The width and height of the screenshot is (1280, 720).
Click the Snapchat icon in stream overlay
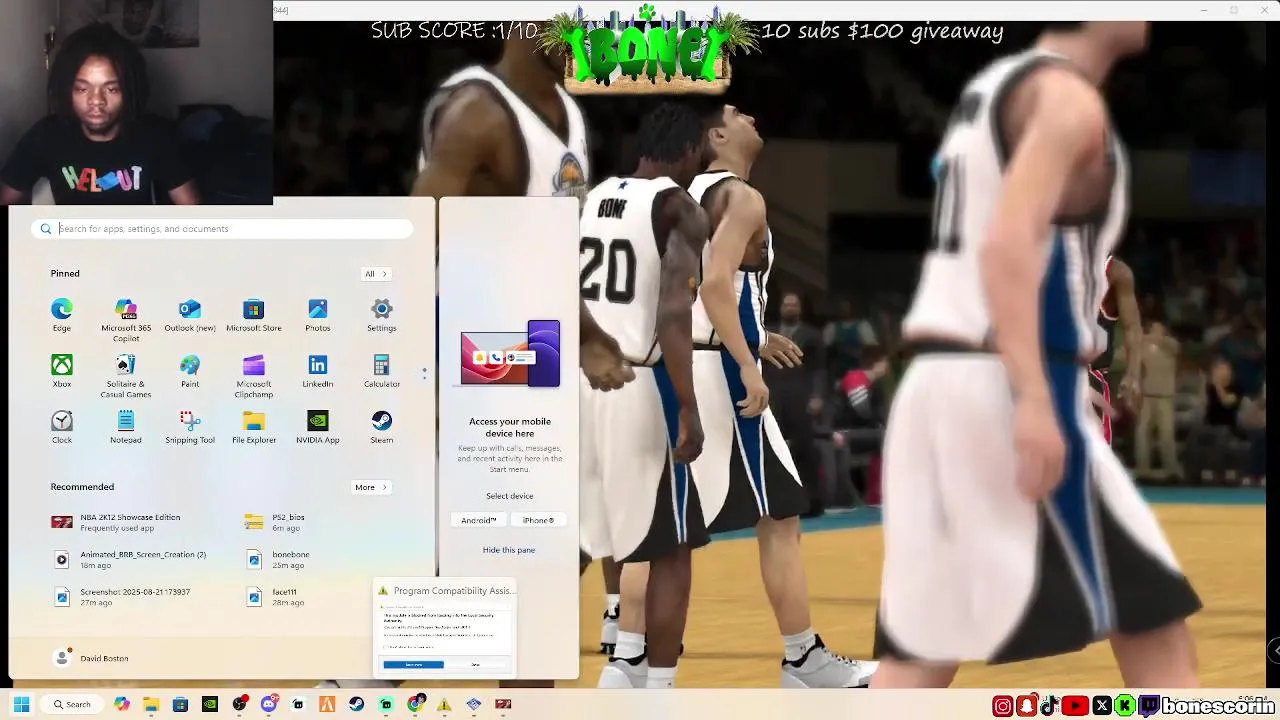(1027, 706)
